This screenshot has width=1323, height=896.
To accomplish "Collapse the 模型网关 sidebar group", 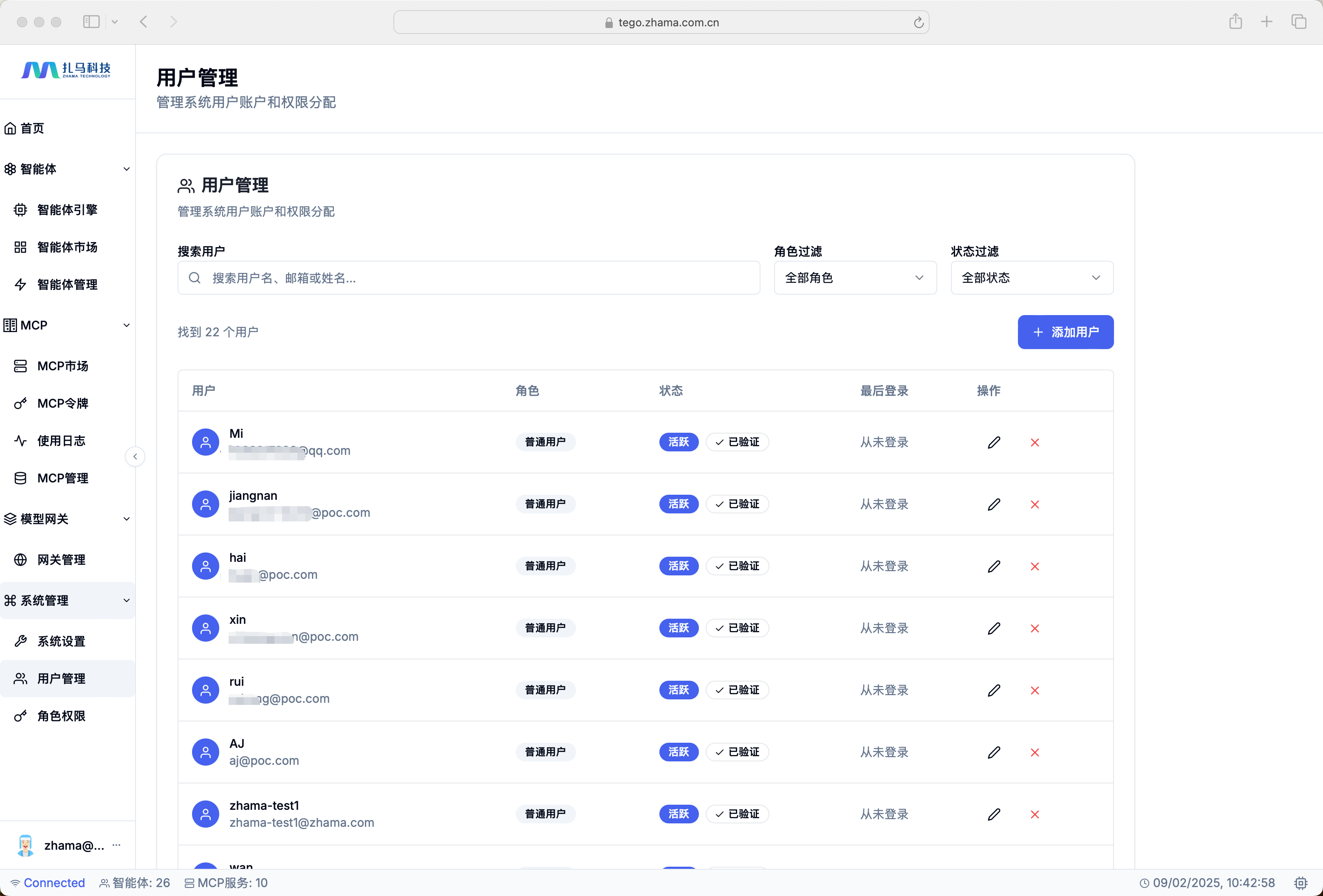I will pyautogui.click(x=126, y=519).
